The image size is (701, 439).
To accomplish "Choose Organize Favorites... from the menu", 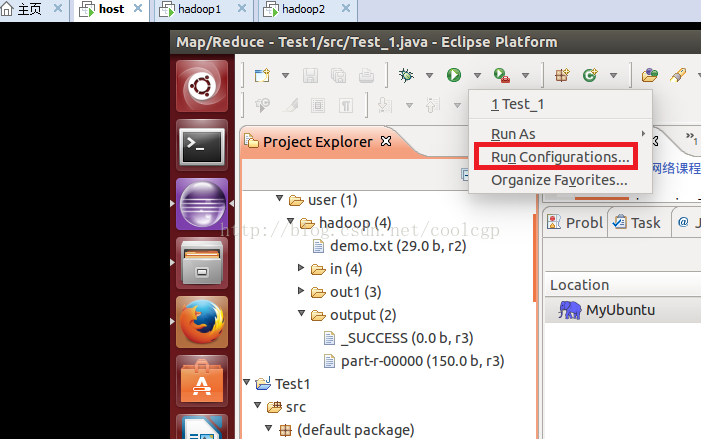I will click(560, 180).
